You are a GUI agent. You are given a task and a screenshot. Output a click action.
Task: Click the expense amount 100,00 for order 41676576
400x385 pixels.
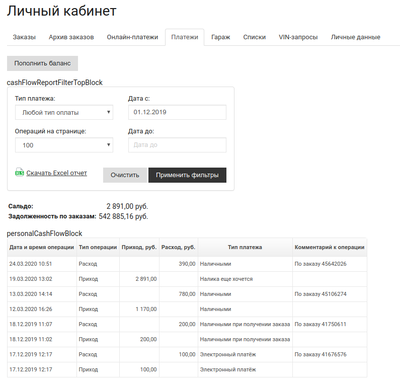point(187,354)
